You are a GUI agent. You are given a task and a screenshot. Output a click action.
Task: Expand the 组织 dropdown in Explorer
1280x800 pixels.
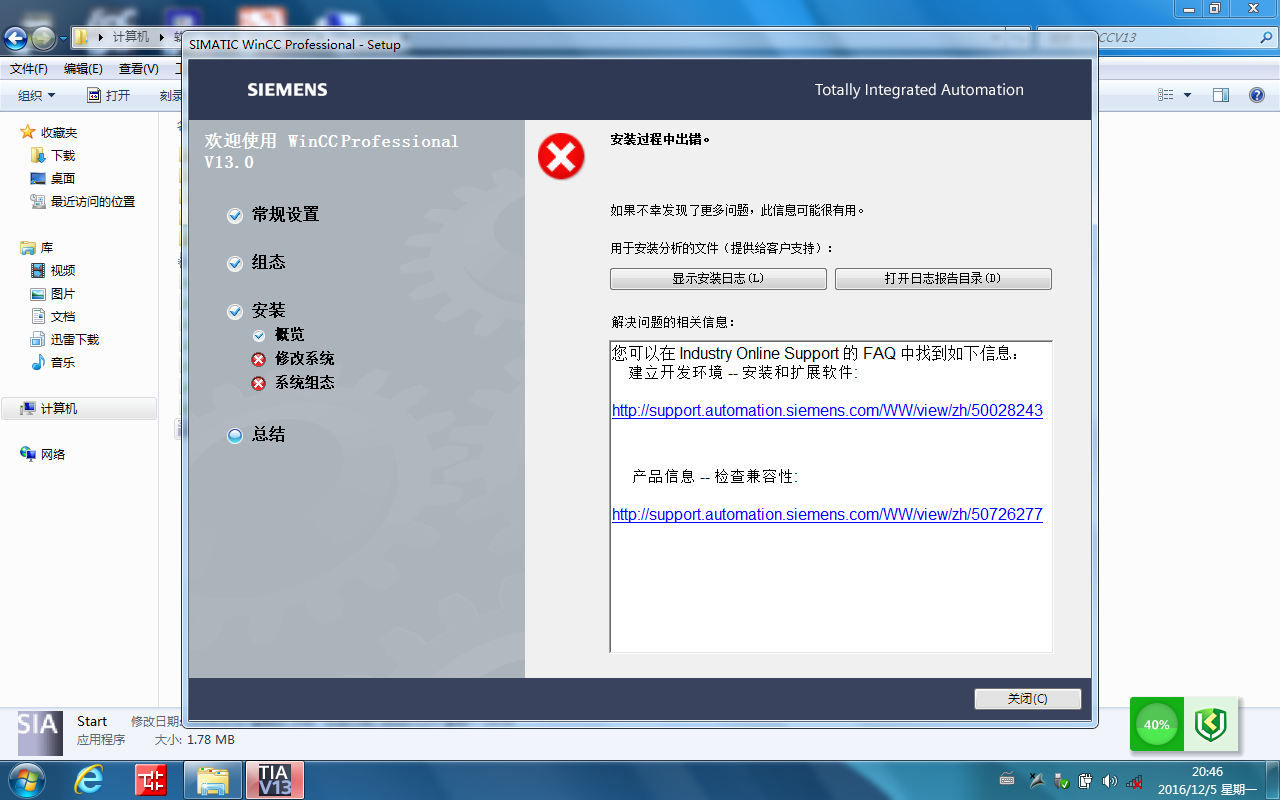(37, 95)
